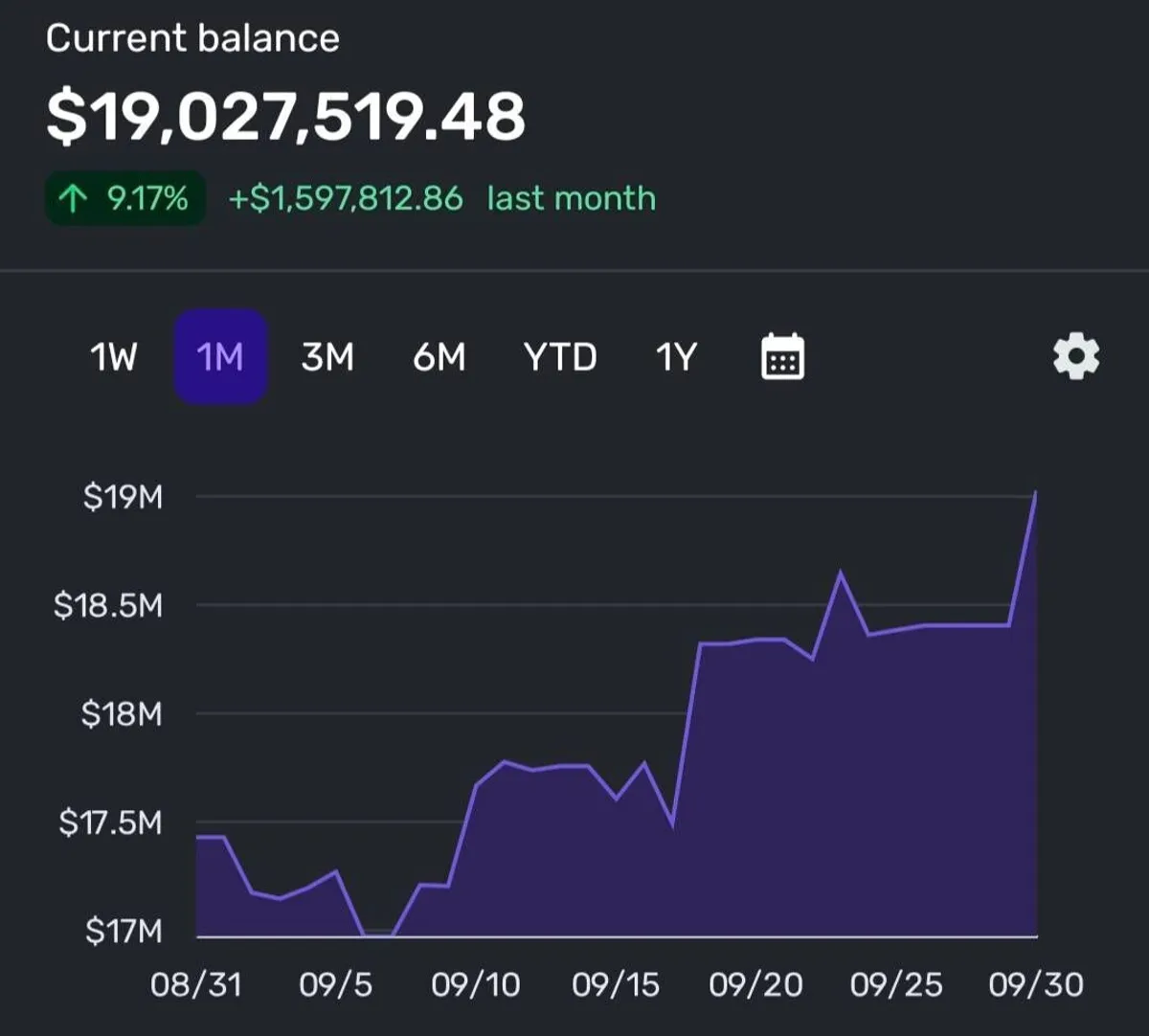Screen dimensions: 1149x1036
Task: Switch to the 3M time range
Action: (327, 357)
